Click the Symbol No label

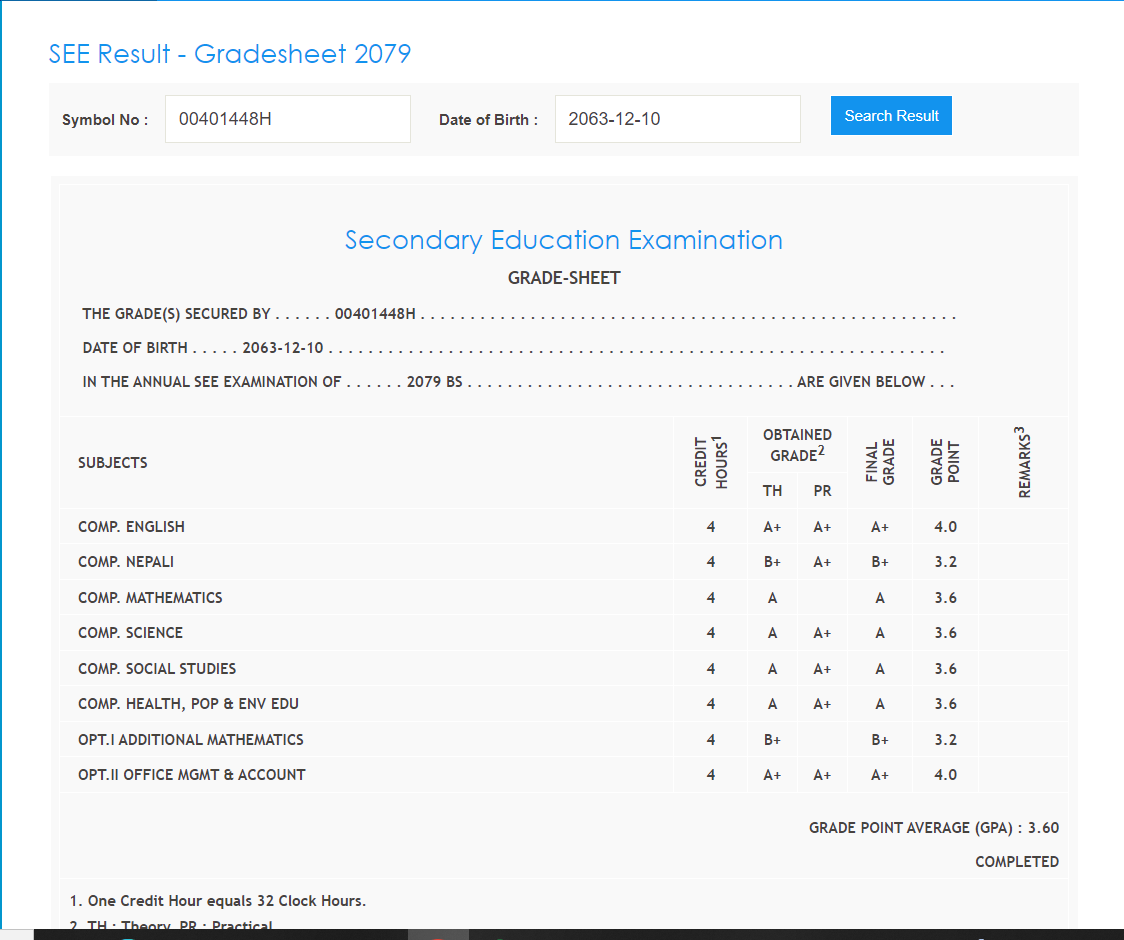click(x=105, y=120)
